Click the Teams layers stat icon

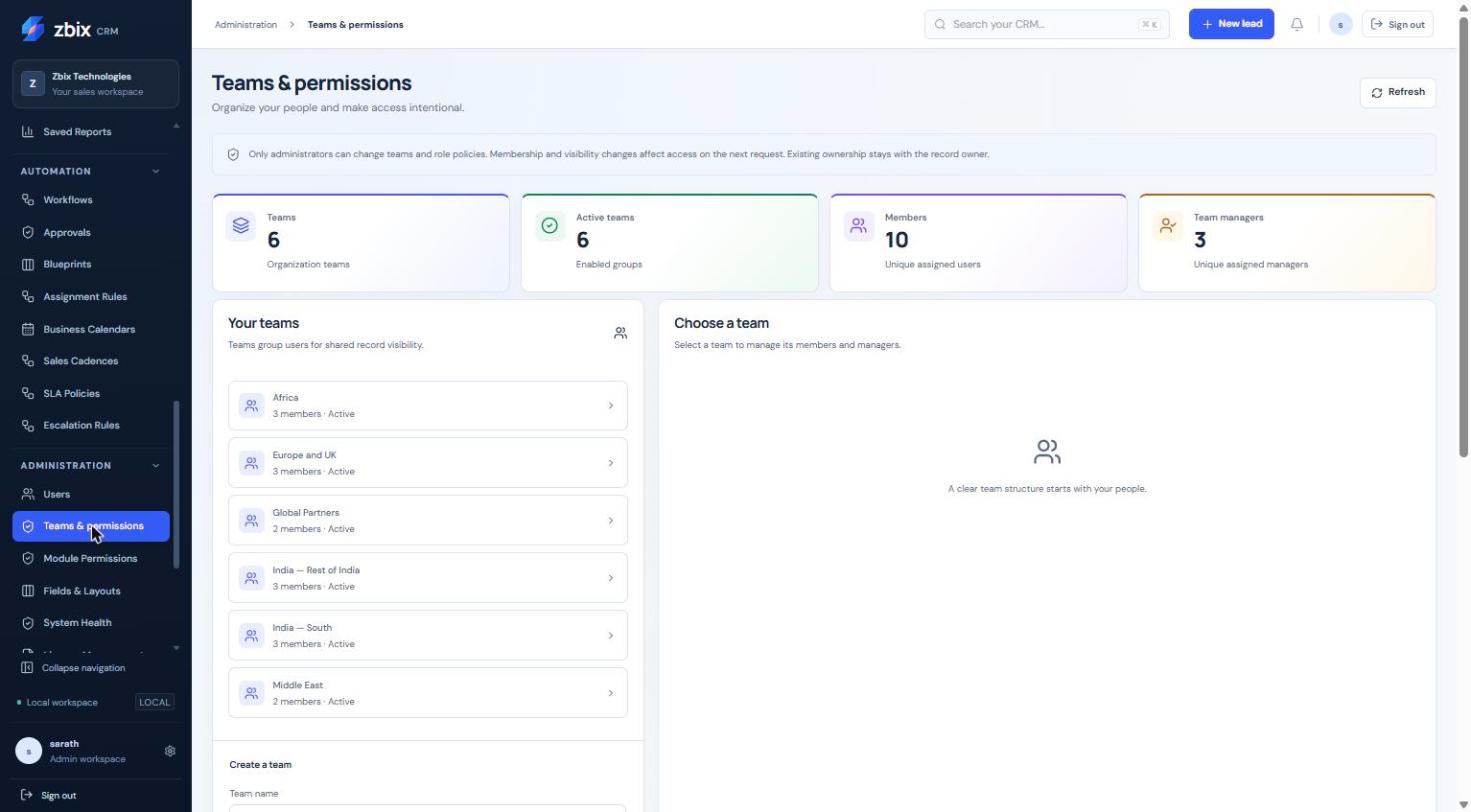click(241, 226)
